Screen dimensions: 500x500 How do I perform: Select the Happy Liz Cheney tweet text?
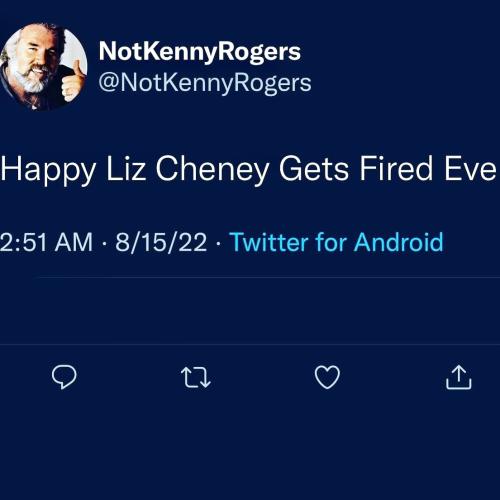click(x=248, y=169)
